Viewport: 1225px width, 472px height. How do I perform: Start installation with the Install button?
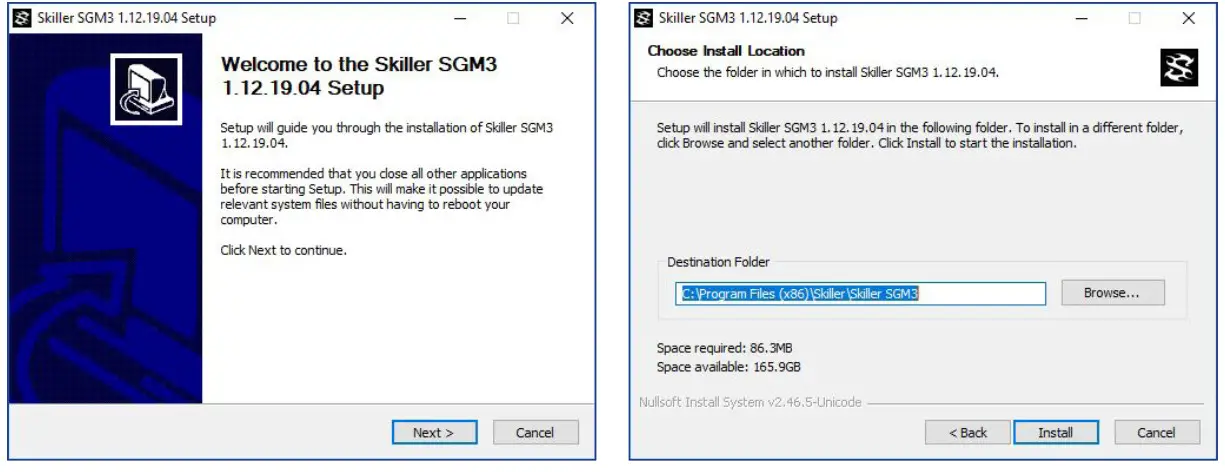tap(1055, 432)
